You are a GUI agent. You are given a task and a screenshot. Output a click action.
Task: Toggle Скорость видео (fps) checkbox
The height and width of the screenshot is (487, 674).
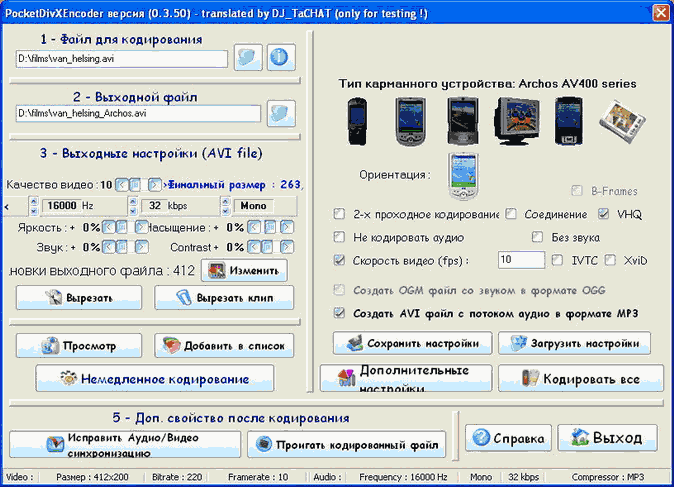click(x=339, y=260)
